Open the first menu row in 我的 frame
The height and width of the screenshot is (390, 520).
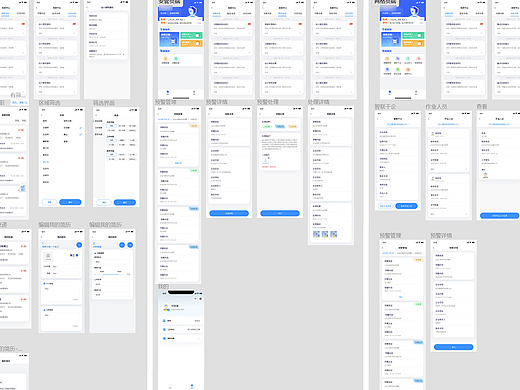181,321
